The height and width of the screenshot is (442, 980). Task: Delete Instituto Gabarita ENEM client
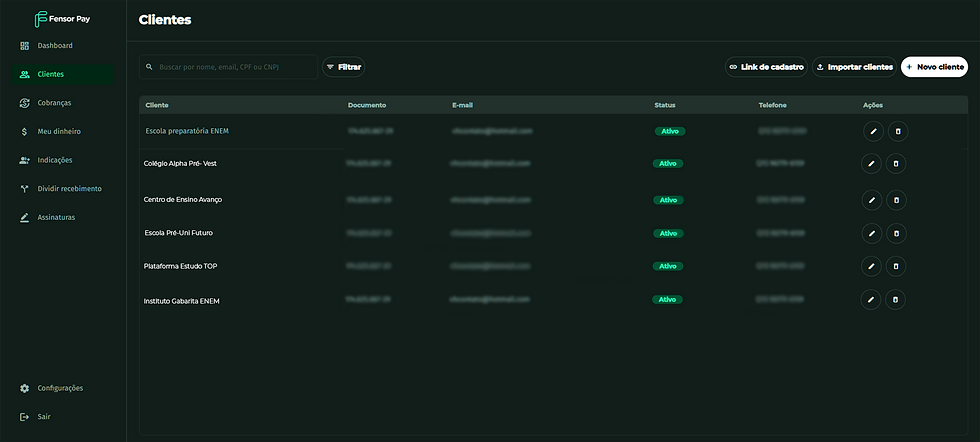896,299
